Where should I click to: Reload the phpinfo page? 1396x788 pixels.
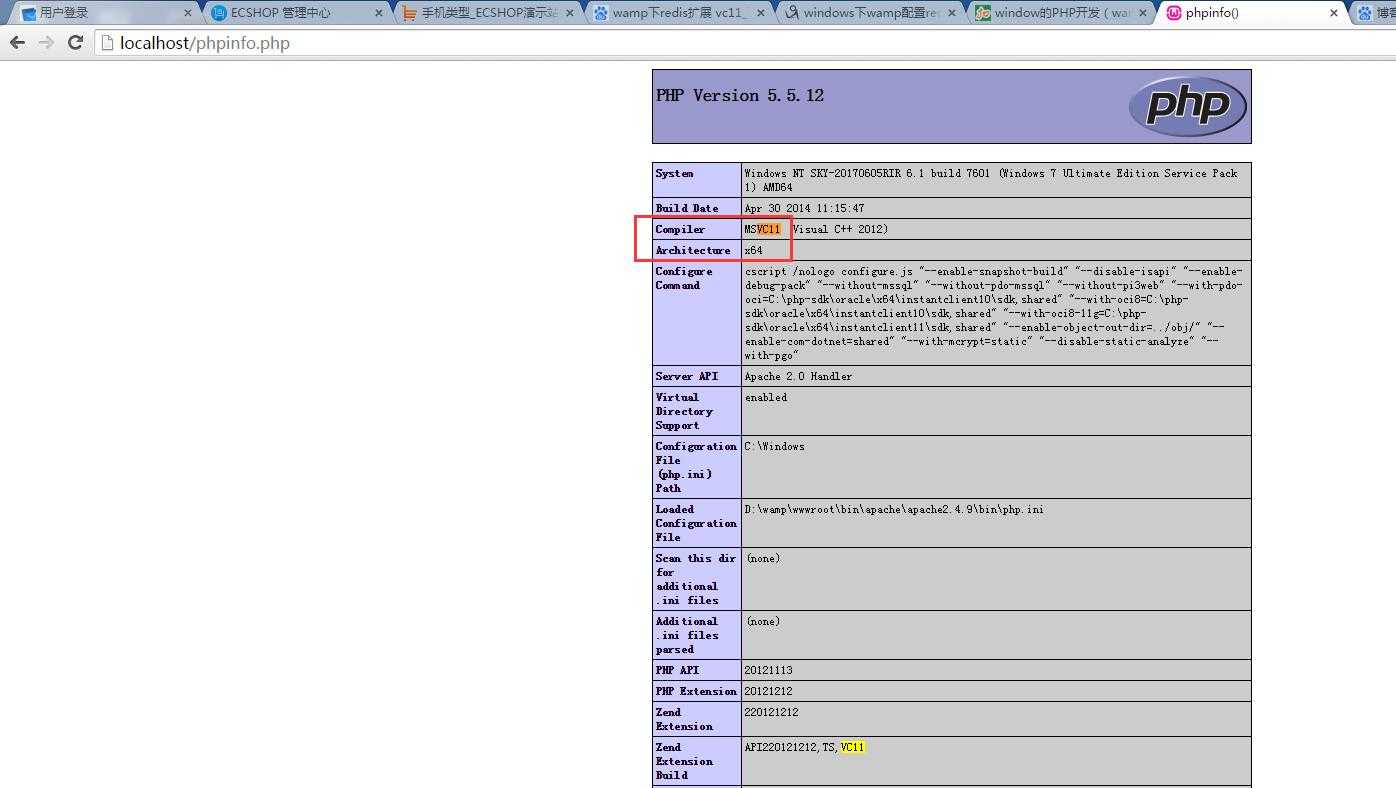[x=75, y=43]
